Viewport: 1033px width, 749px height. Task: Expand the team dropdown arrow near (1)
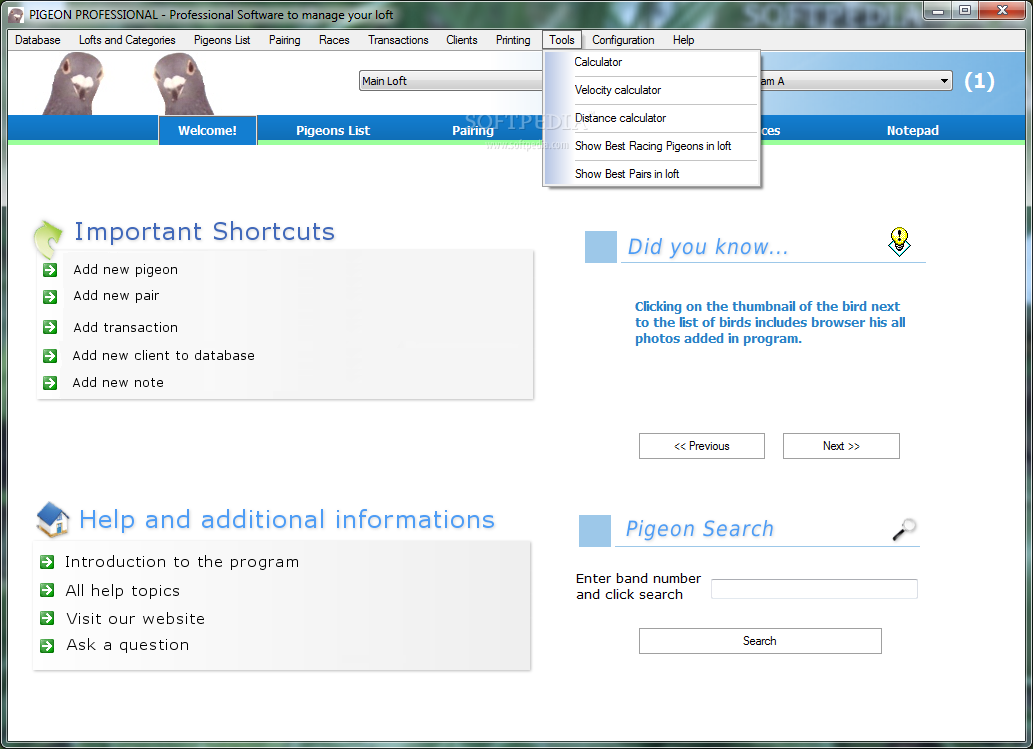944,81
